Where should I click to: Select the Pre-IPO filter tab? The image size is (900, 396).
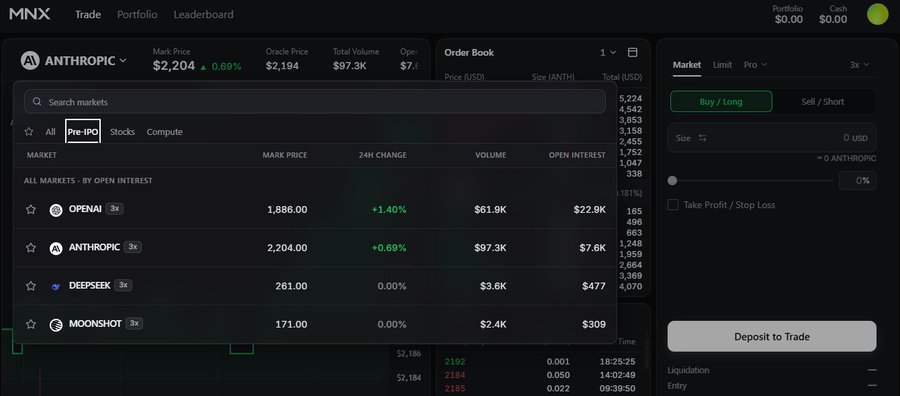(x=83, y=132)
